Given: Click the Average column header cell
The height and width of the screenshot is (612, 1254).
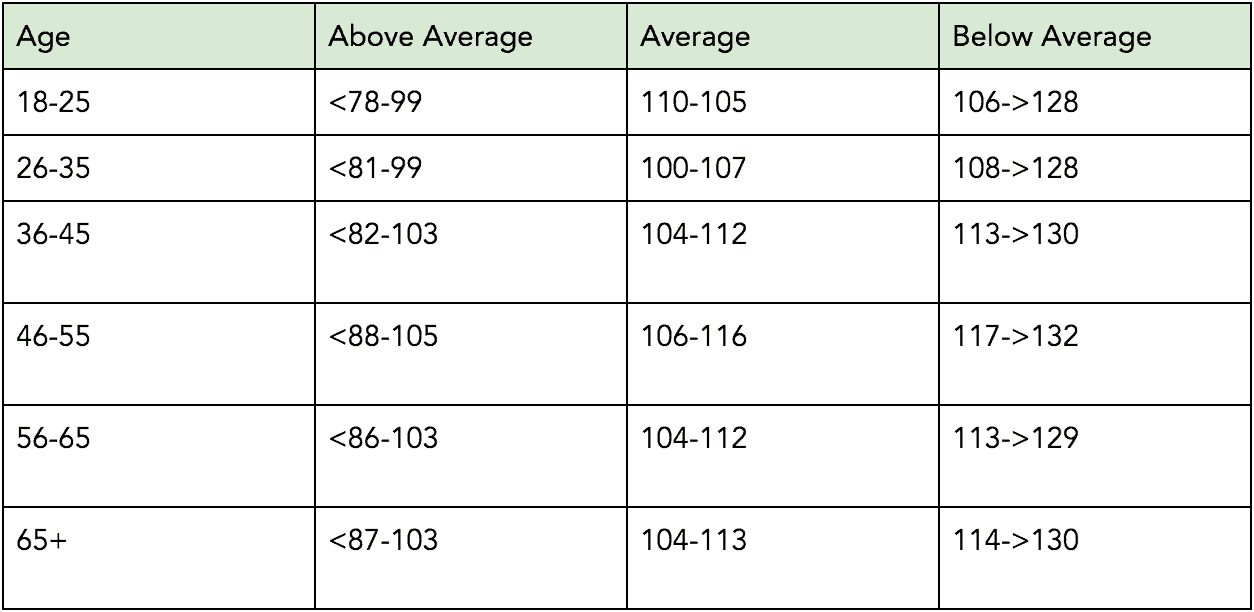Looking at the screenshot, I should [x=782, y=37].
